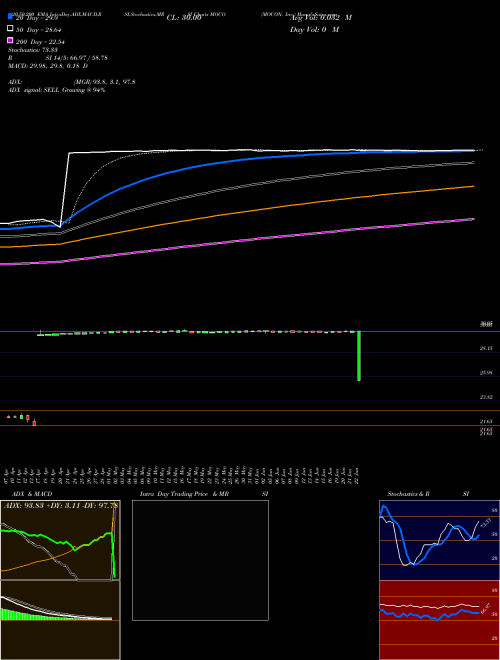Select the '200 Day - 22.54' legend text
This screenshot has height=660, width=500.
[40, 42]
